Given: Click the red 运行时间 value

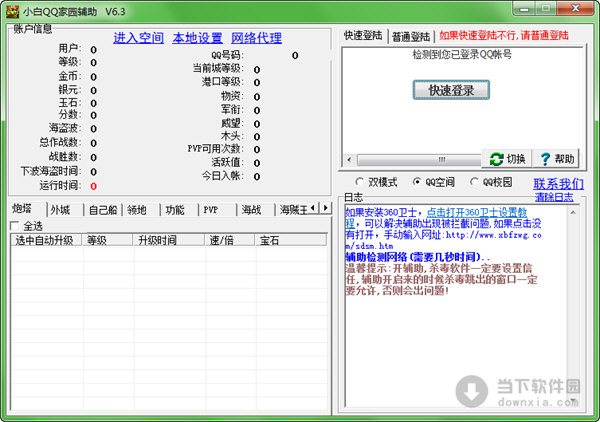Looking at the screenshot, I should 93,186.
